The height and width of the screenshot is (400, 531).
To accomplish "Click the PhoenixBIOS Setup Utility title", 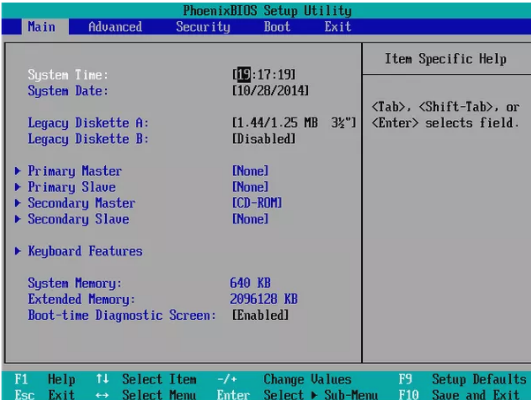I will point(267,11).
